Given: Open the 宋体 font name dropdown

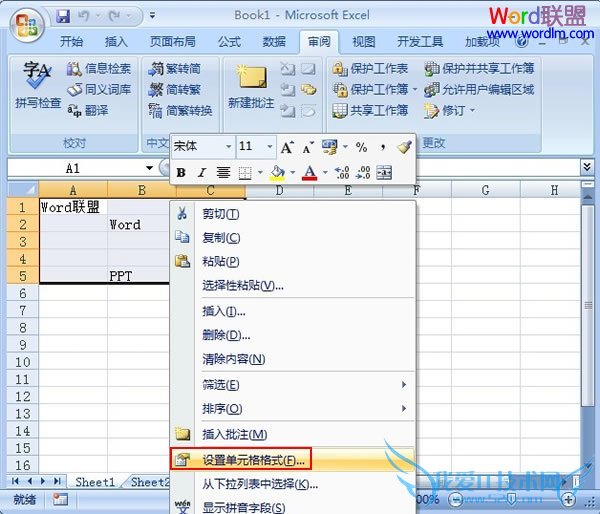Looking at the screenshot, I should click(x=228, y=147).
